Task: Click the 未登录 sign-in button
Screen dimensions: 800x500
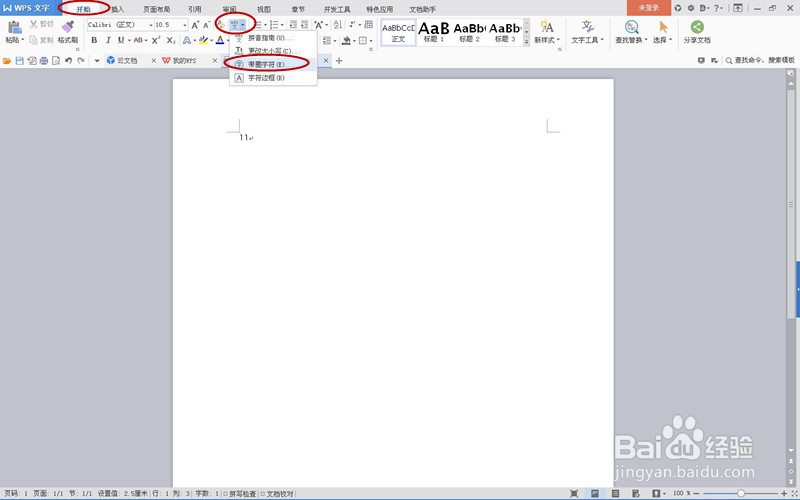Action: [x=648, y=8]
